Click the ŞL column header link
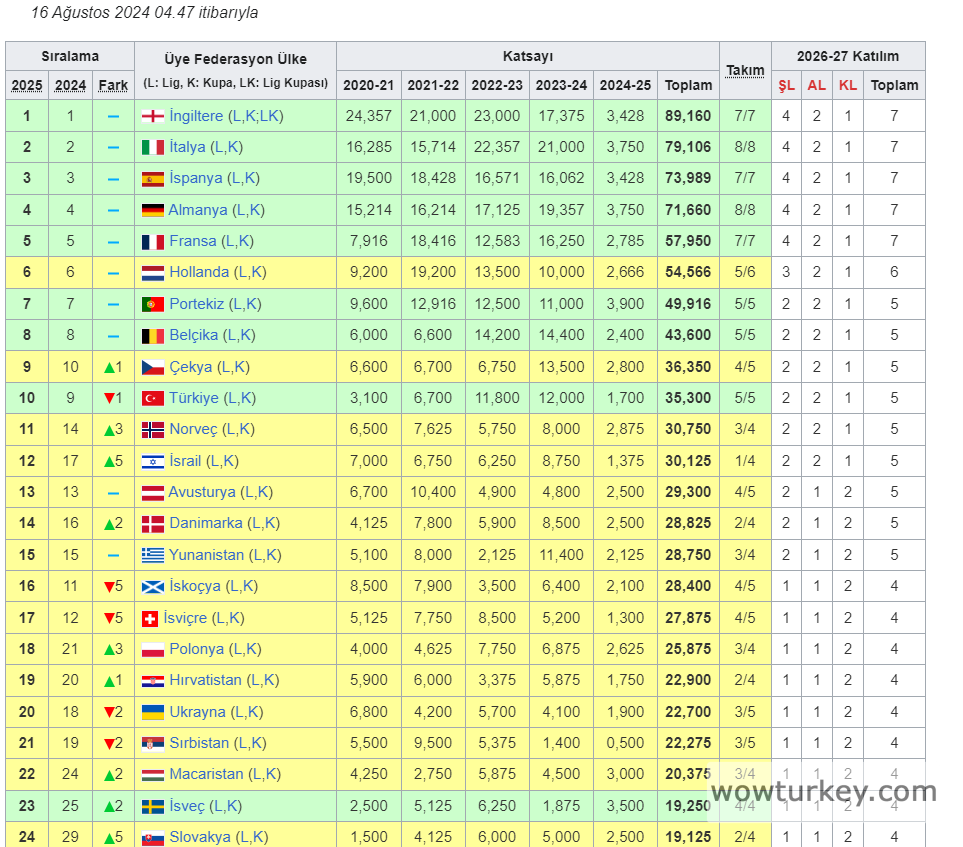The height and width of the screenshot is (847, 963). tap(786, 85)
